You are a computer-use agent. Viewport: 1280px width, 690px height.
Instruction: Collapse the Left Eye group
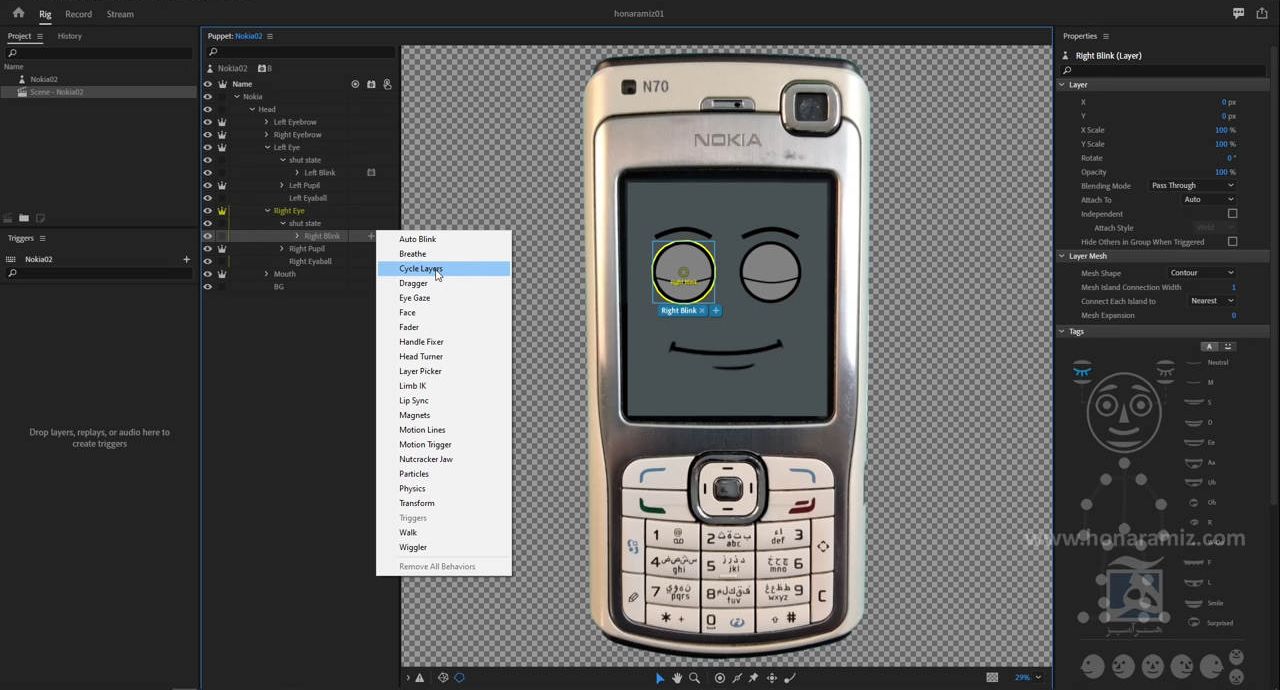pyautogui.click(x=267, y=147)
